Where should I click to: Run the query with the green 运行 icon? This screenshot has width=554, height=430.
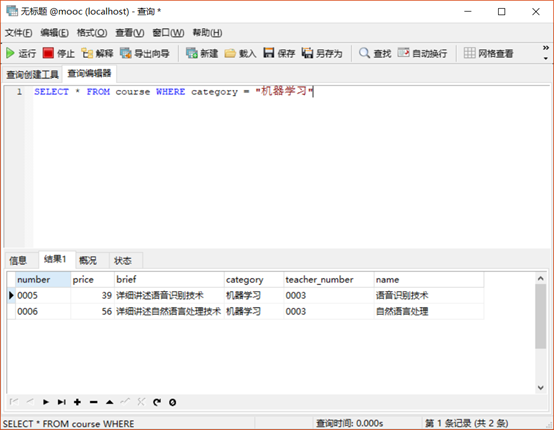21,53
